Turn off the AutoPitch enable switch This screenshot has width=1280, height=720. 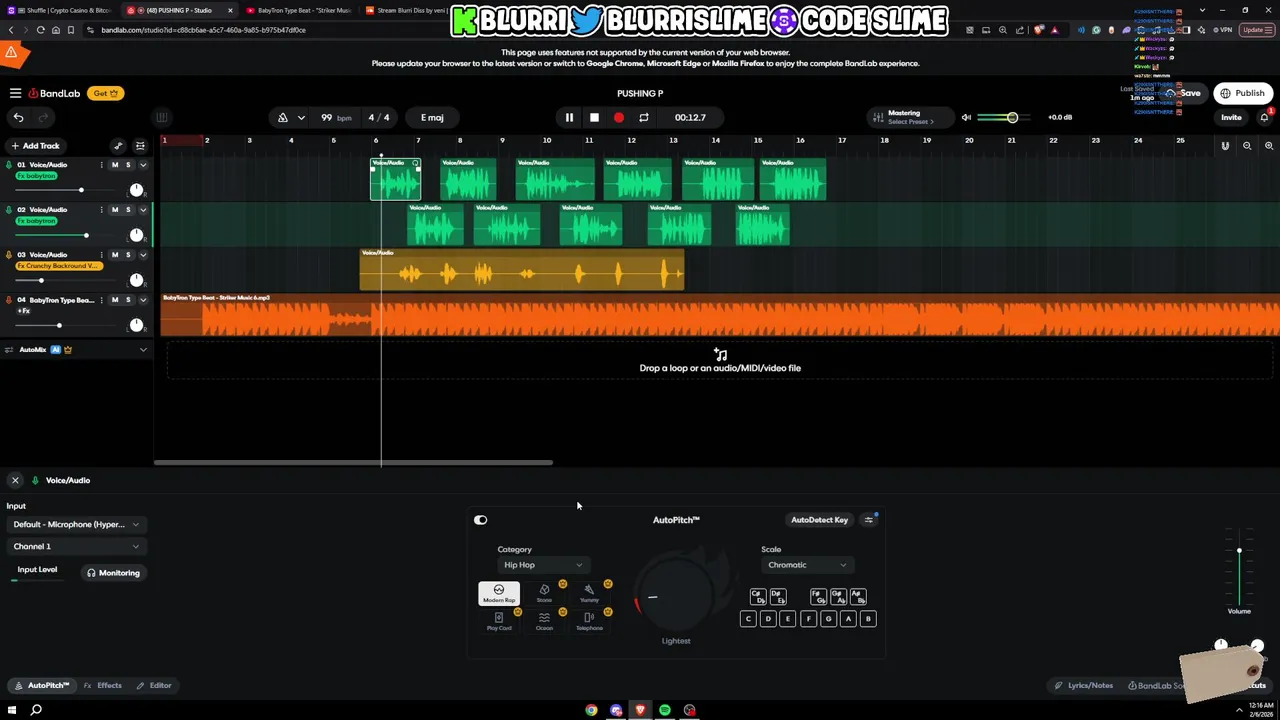coord(481,520)
